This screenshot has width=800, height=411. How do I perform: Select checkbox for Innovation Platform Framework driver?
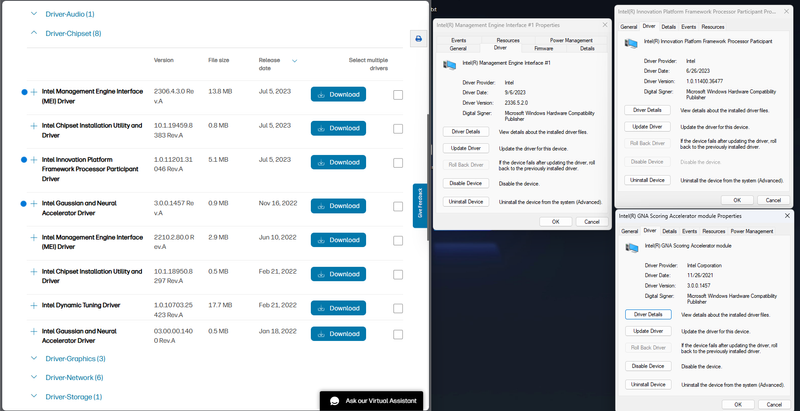[x=398, y=163]
